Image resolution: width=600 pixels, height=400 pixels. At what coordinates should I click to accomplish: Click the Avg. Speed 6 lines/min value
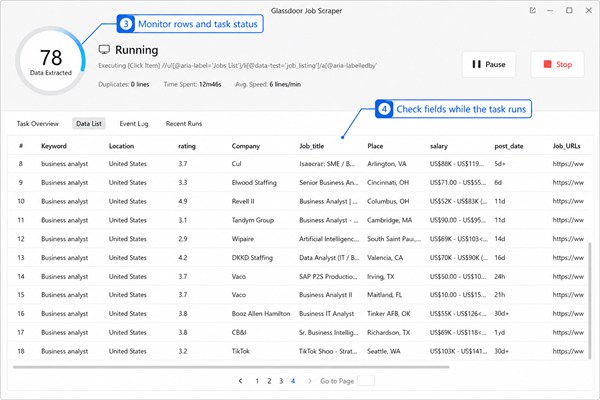[x=285, y=84]
